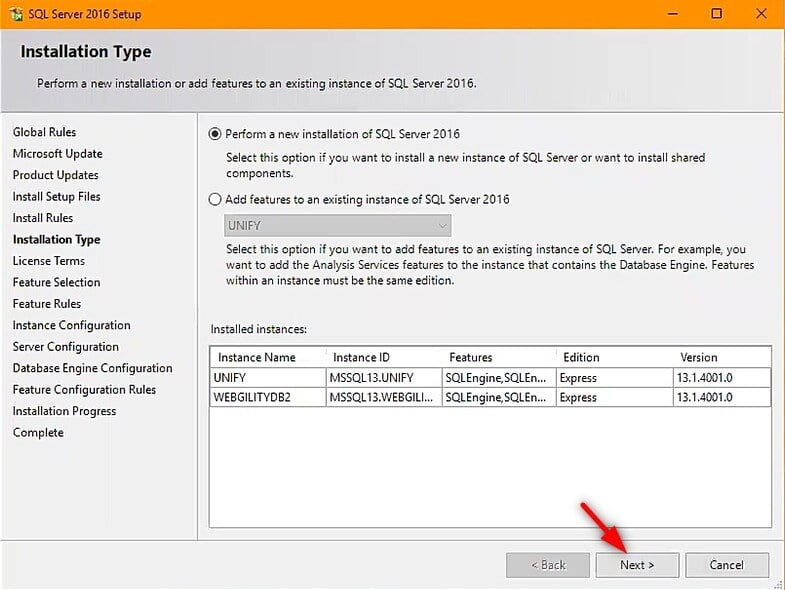785x590 pixels.
Task: Select Product Updates step in sidebar
Action: pos(56,175)
